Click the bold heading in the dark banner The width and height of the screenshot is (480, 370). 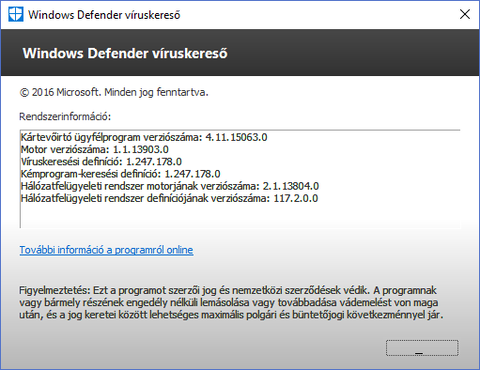point(125,53)
